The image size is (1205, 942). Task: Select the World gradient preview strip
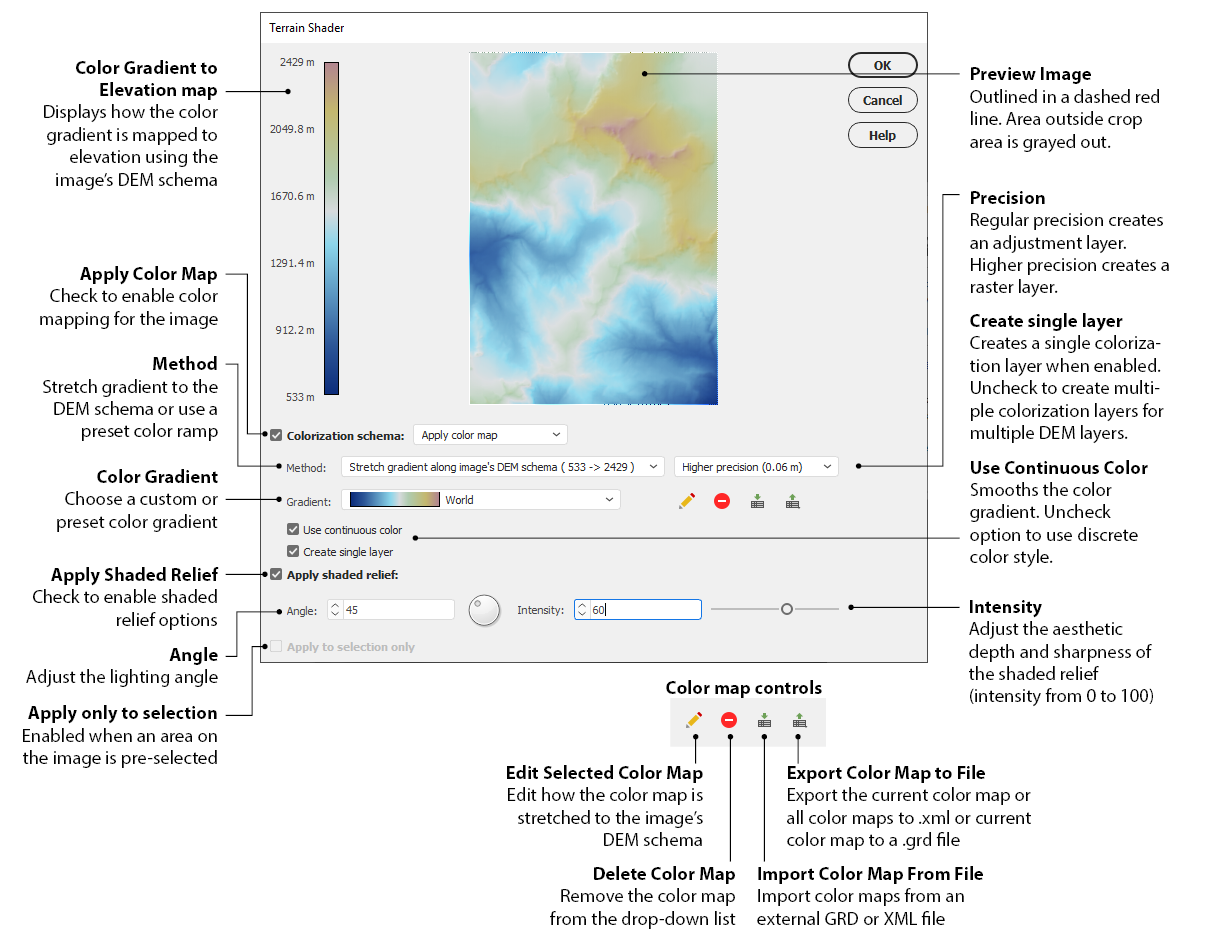click(x=393, y=499)
